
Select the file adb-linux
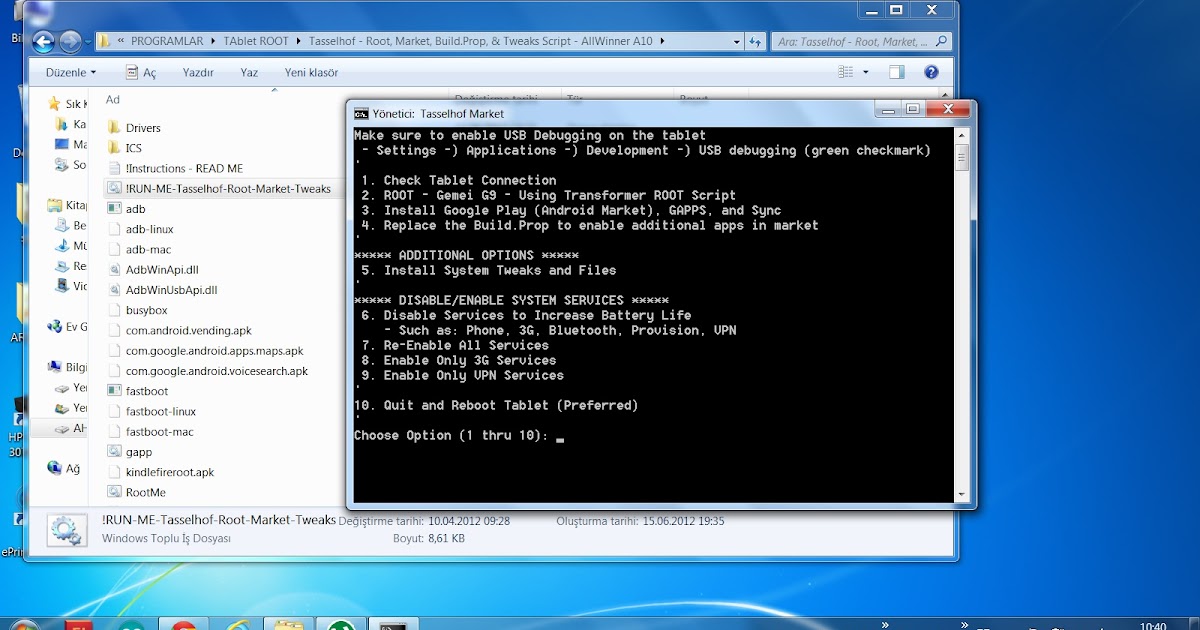point(150,229)
